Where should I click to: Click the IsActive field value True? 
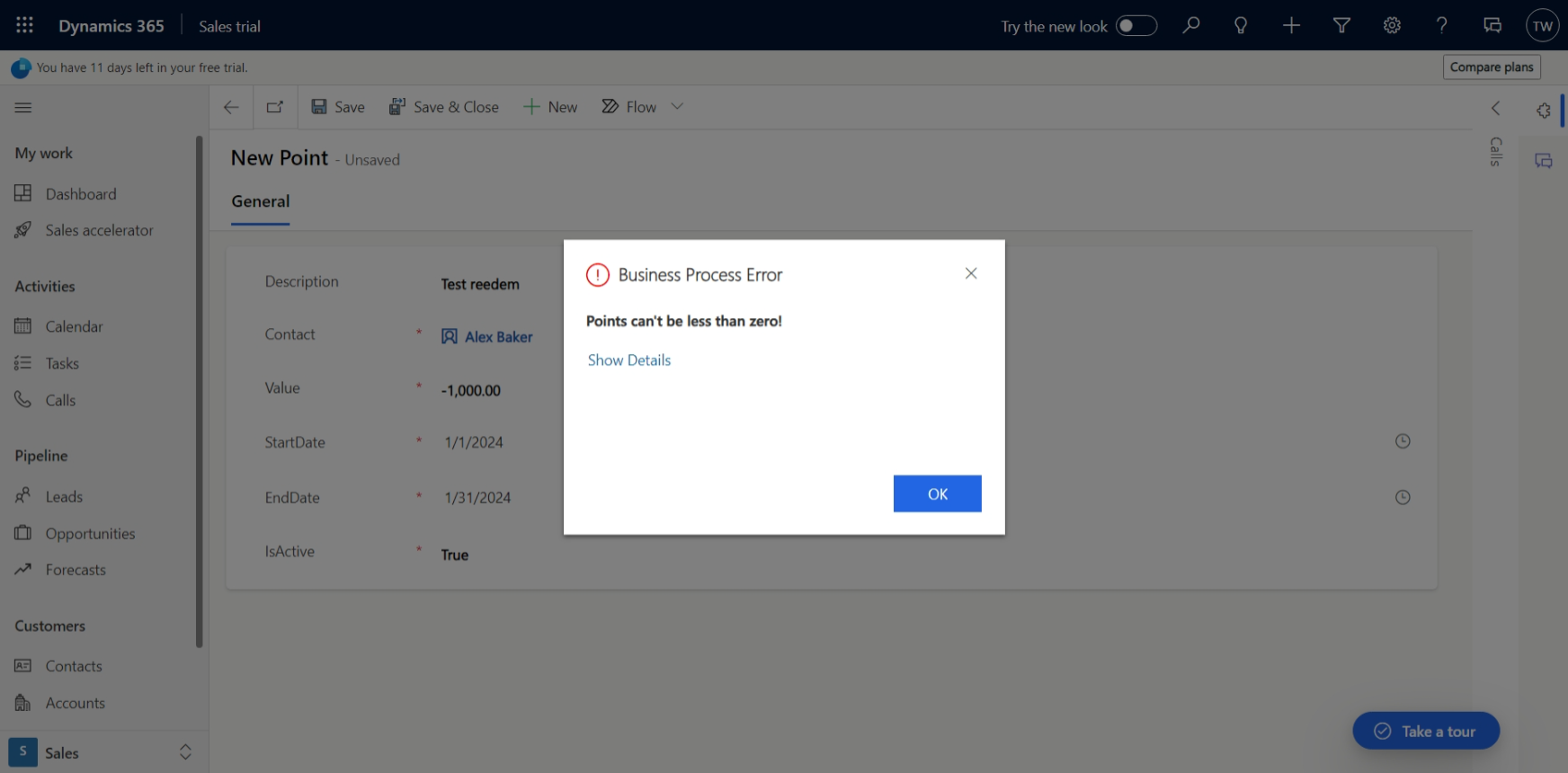click(x=455, y=555)
